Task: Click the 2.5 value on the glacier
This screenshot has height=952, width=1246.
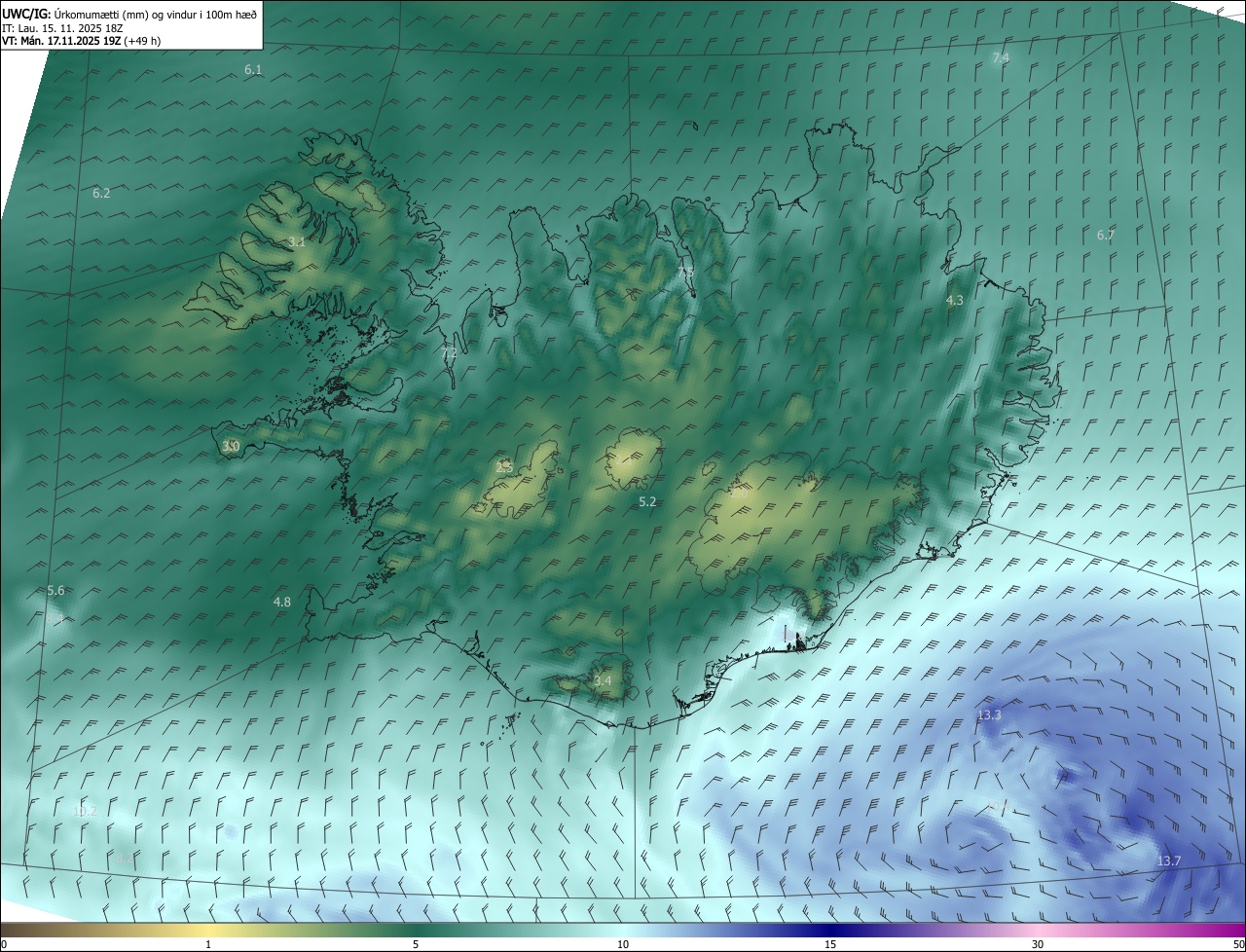Action: [x=504, y=468]
